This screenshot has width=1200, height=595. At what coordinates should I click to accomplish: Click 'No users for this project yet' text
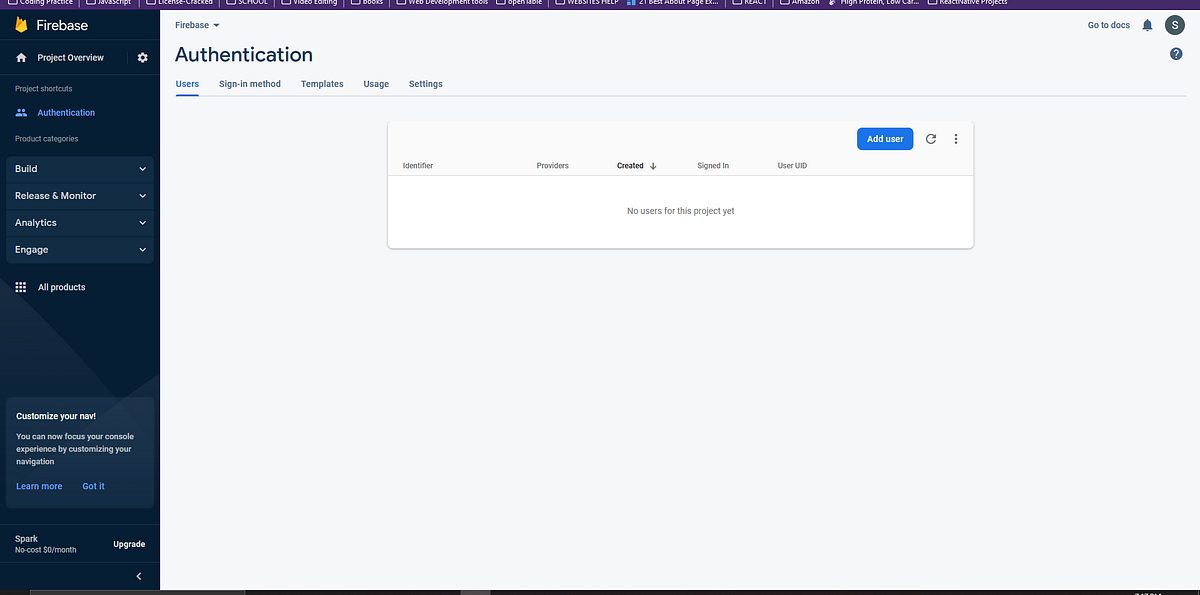pos(680,211)
